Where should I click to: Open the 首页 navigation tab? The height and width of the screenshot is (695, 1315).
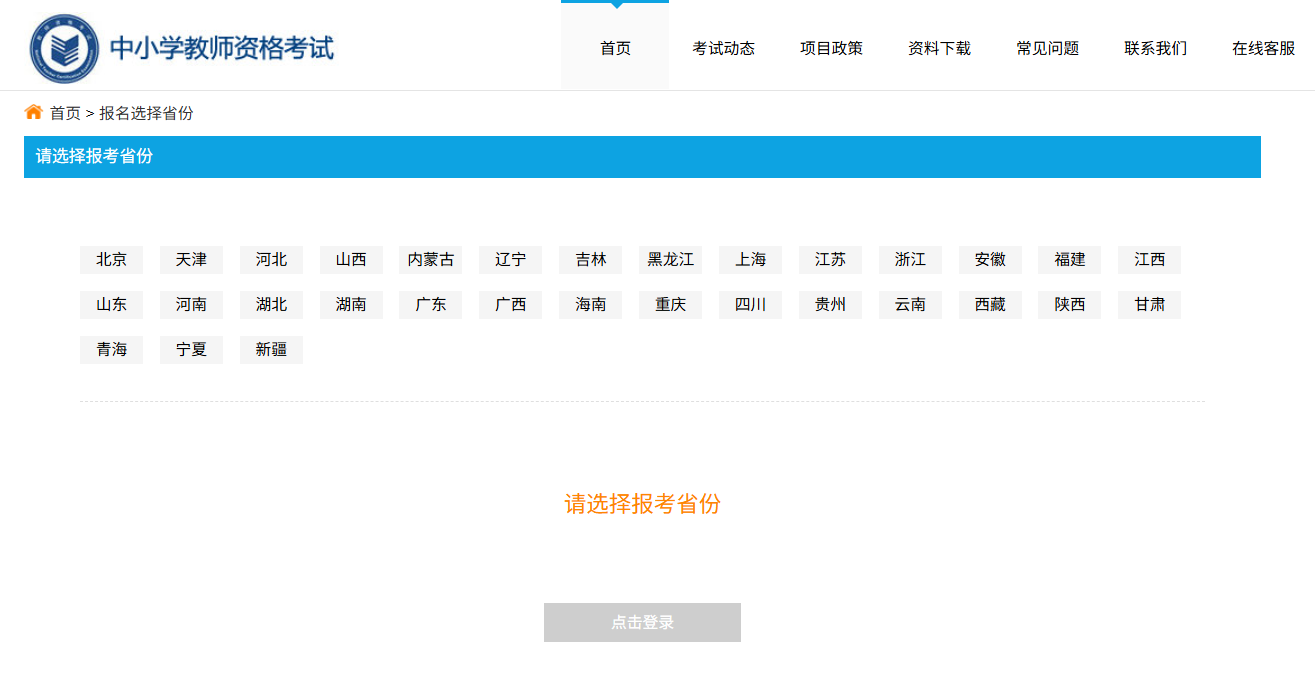point(615,48)
